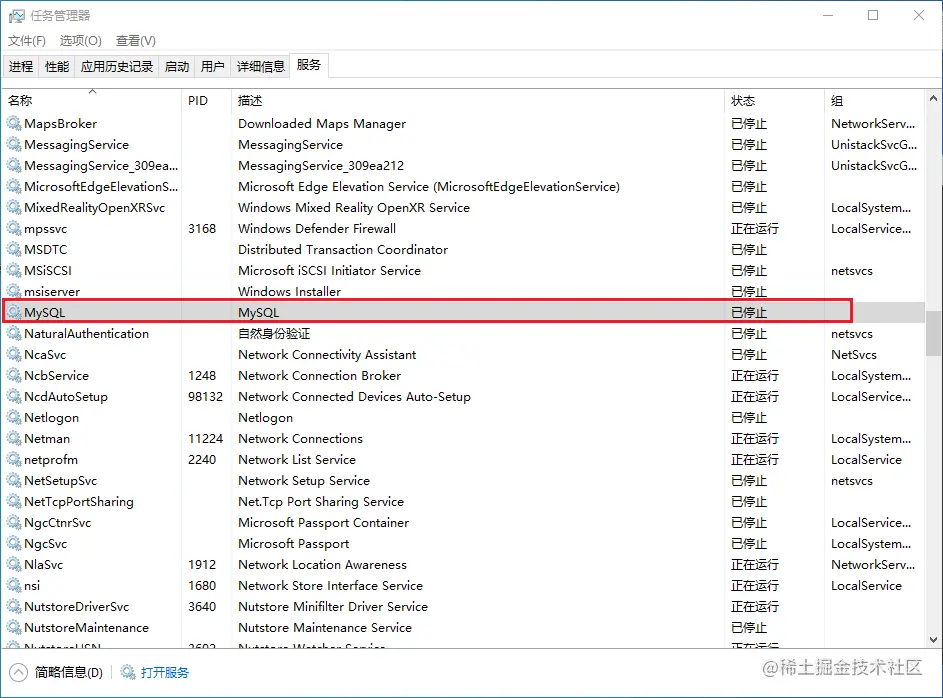Image resolution: width=943 pixels, height=698 pixels.
Task: Switch to the 启动 tab
Action: click(x=177, y=66)
